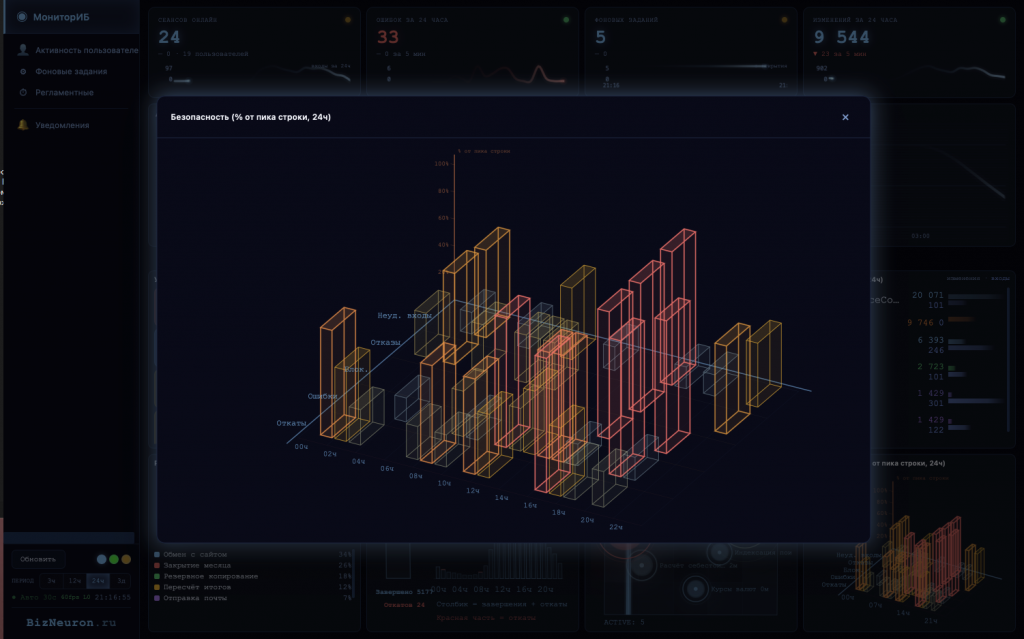
Task: Click the МониторИБ logo icon
Action: click(22, 16)
